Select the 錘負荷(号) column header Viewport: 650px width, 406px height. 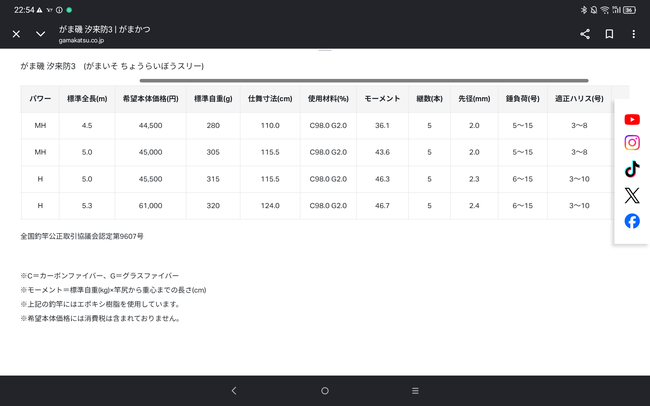[x=522, y=99]
